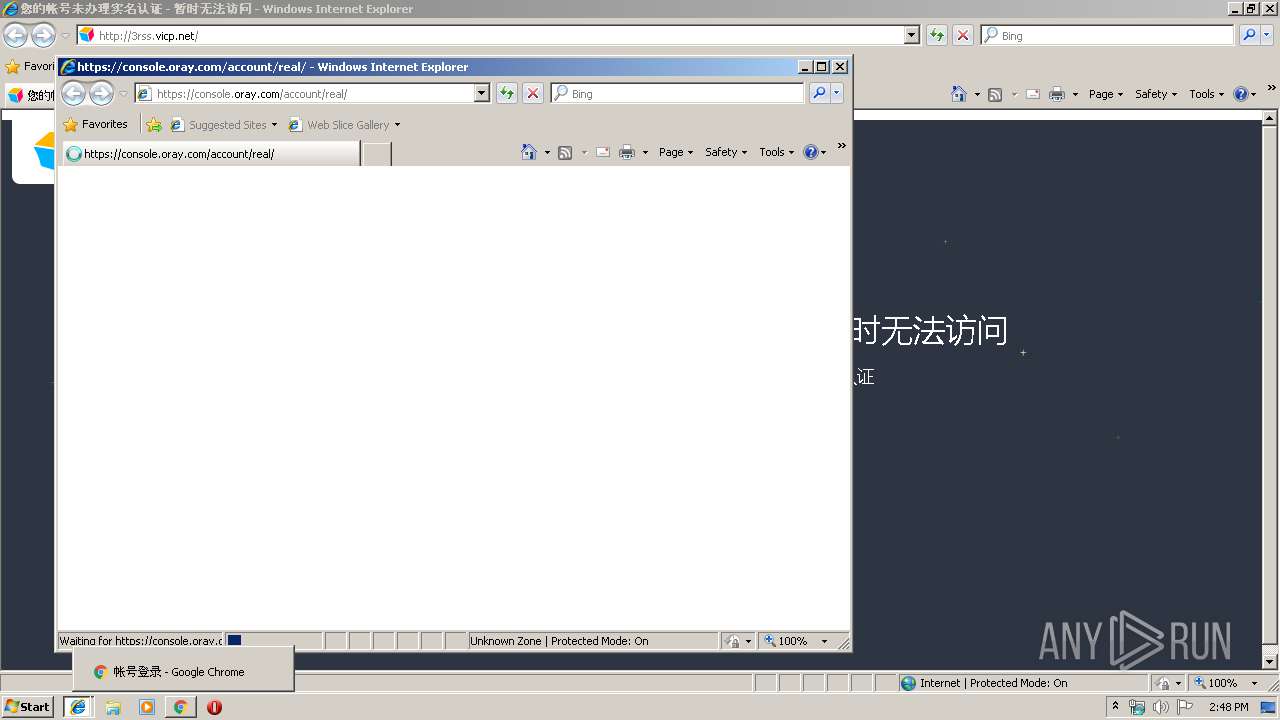
Task: Click front window address bar showing console.oray.com/account/real/
Action: 305,93
